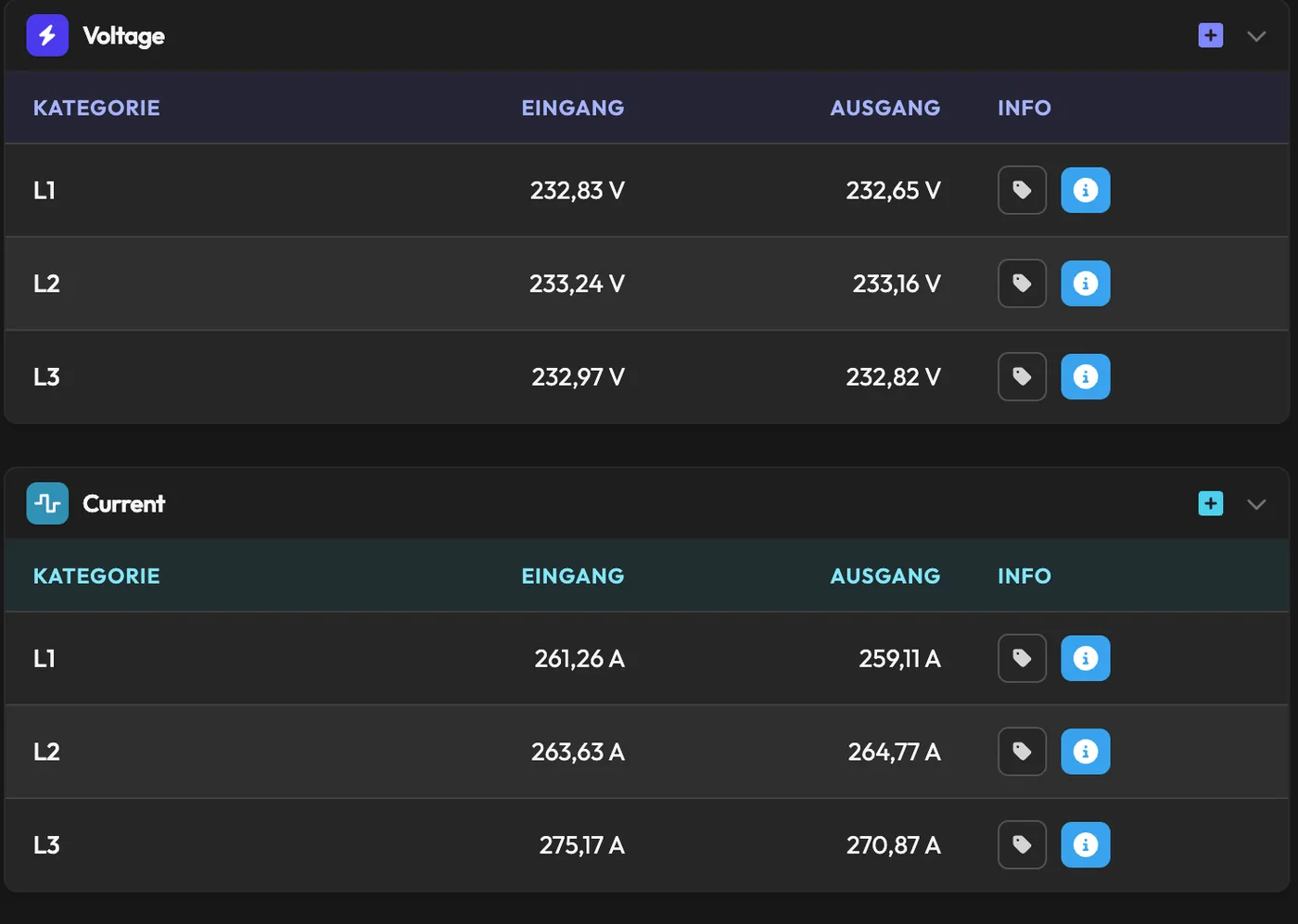Open tag for Voltage L1 row

[1022, 190]
